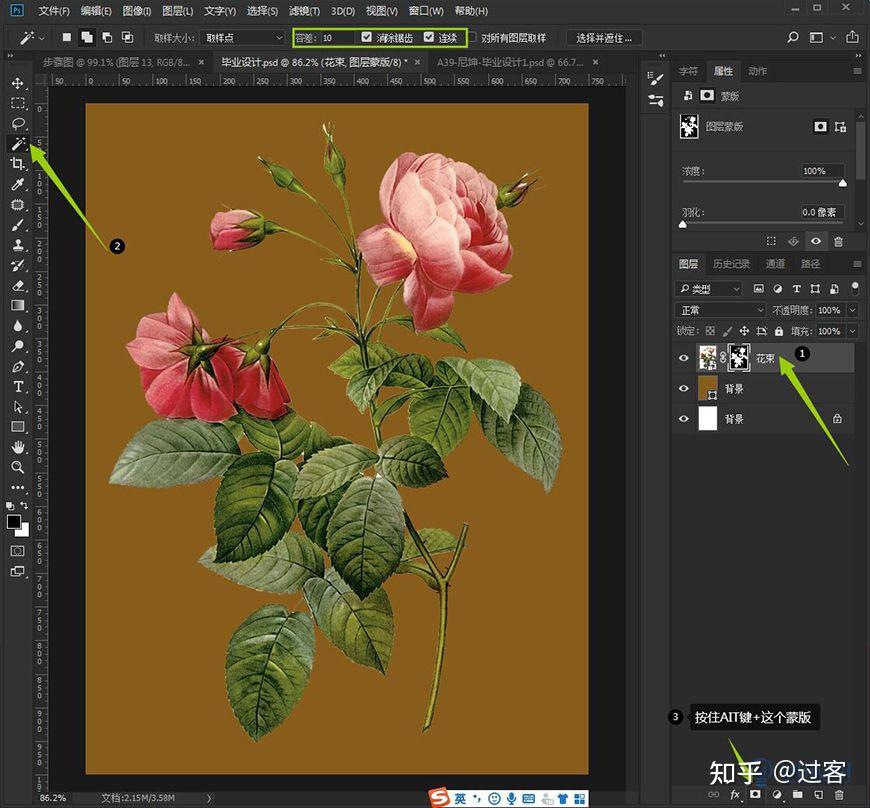870x808 pixels.
Task: Select the Magic Wand tool
Action: coord(17,144)
